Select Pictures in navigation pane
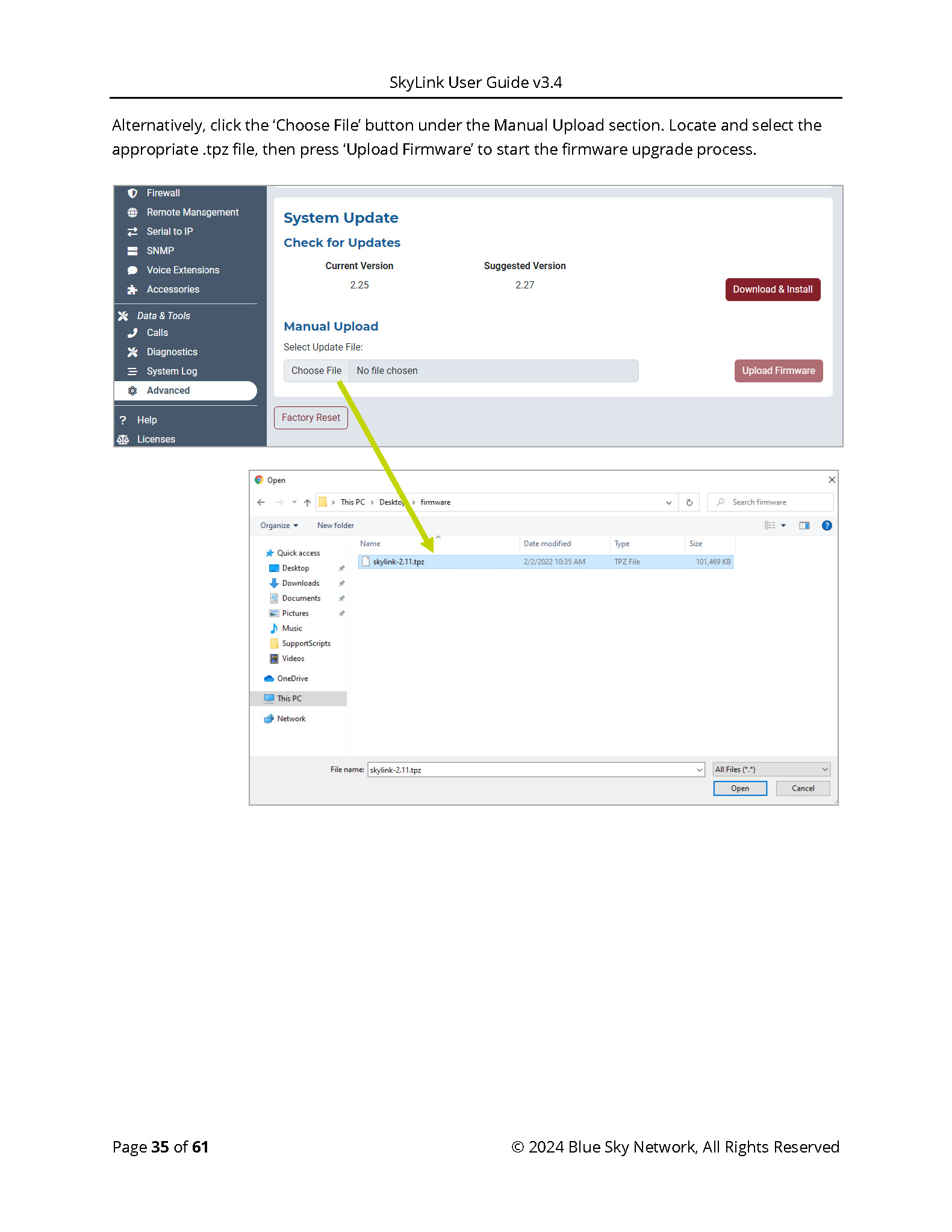Image resolution: width=952 pixels, height=1232 pixels. pos(295,614)
